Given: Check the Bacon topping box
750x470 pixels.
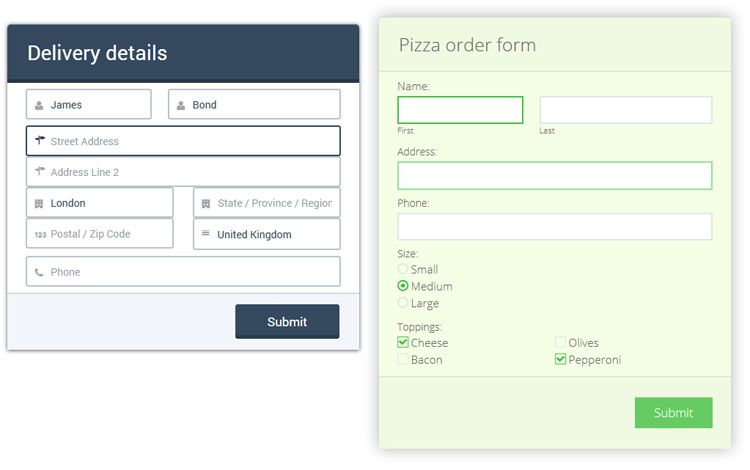Looking at the screenshot, I should 403,359.
